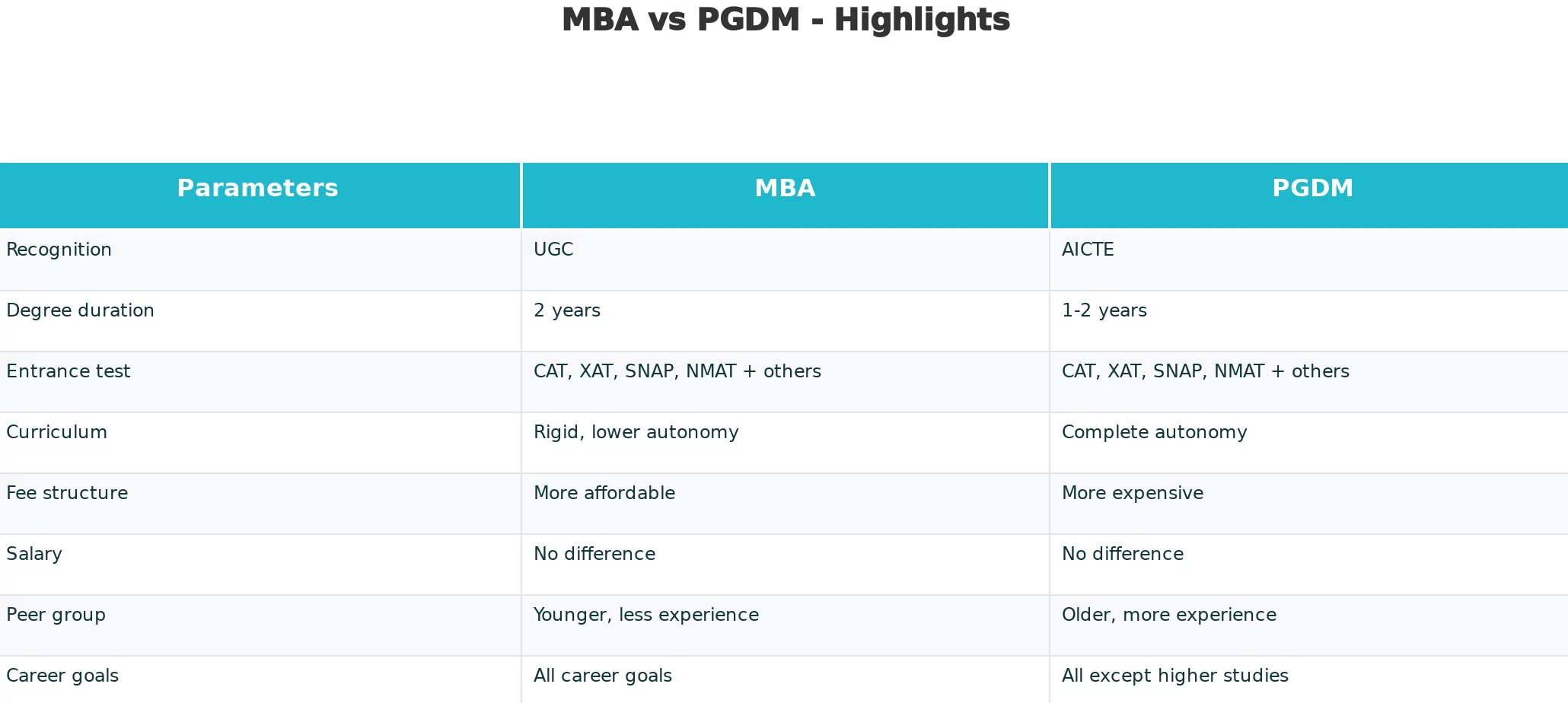Click the UGC cell
This screenshot has width=1568, height=703.
click(x=553, y=250)
